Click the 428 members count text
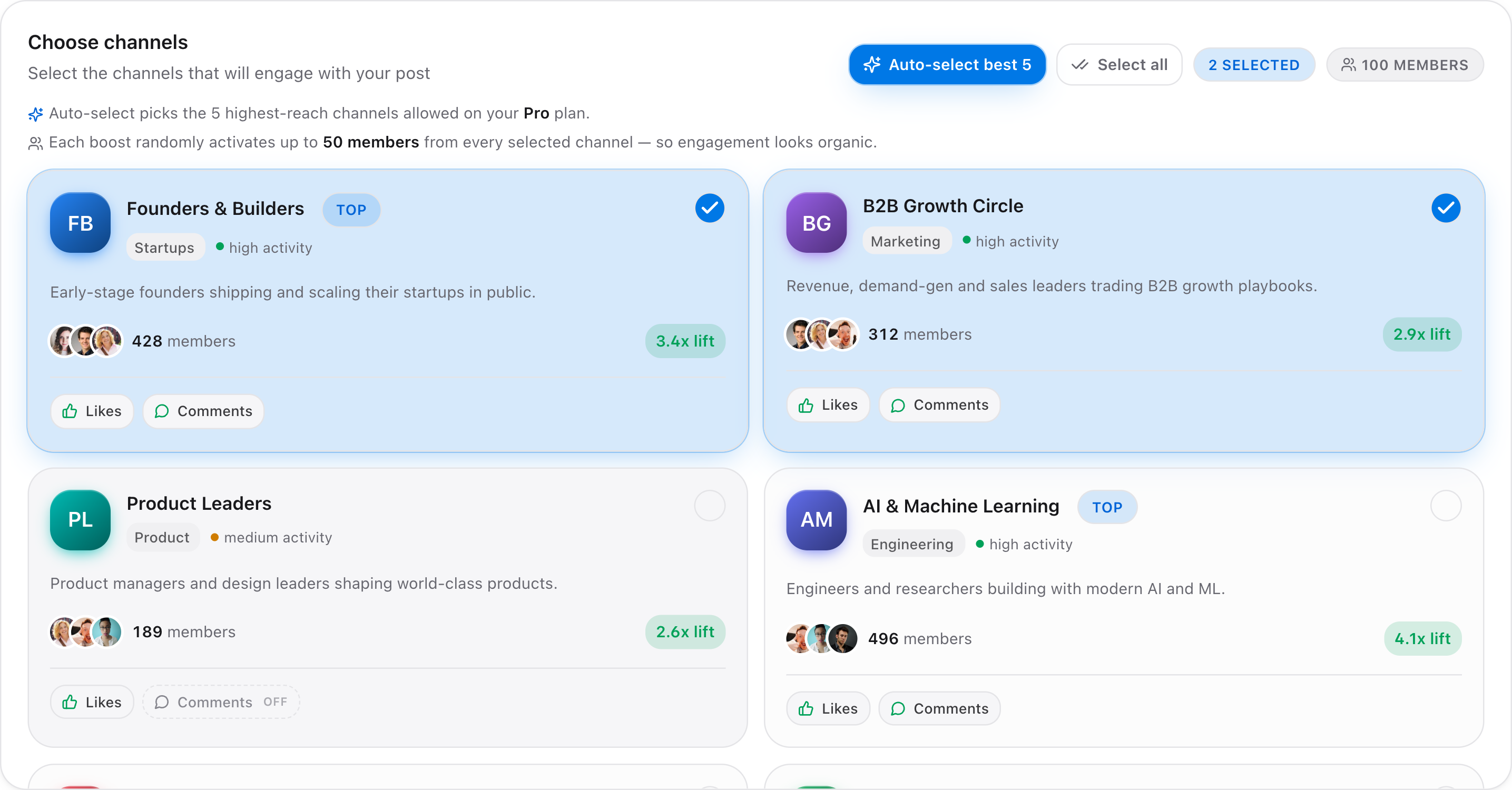 [184, 341]
